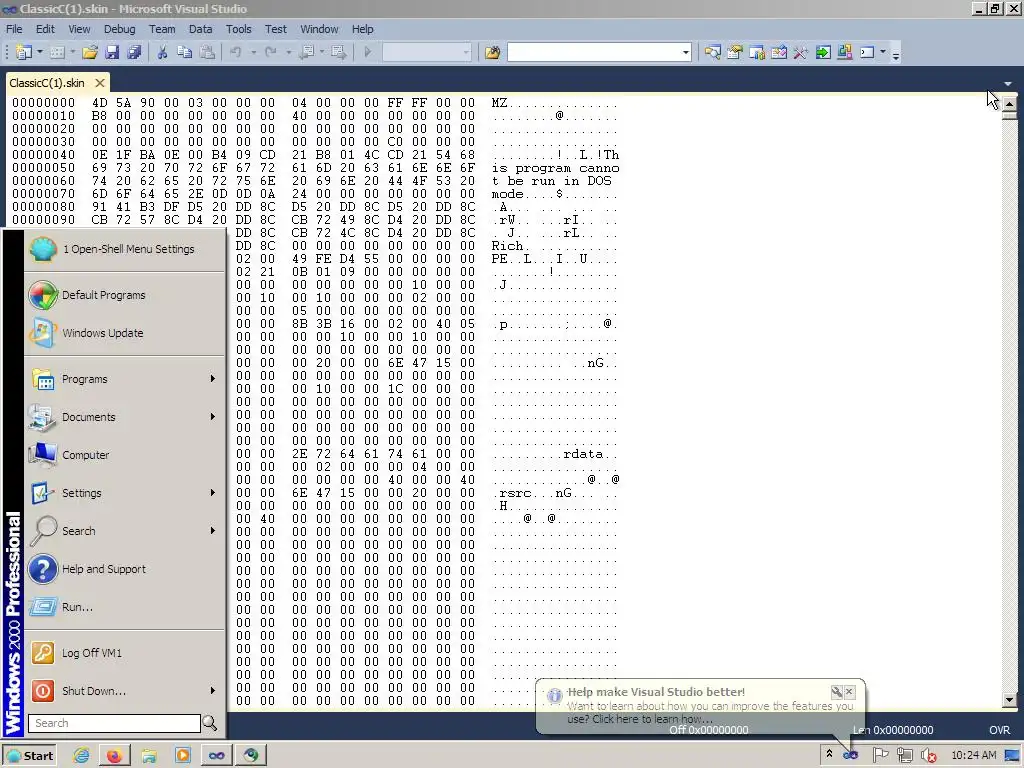Open Internet Explorer from the taskbar

(81, 756)
